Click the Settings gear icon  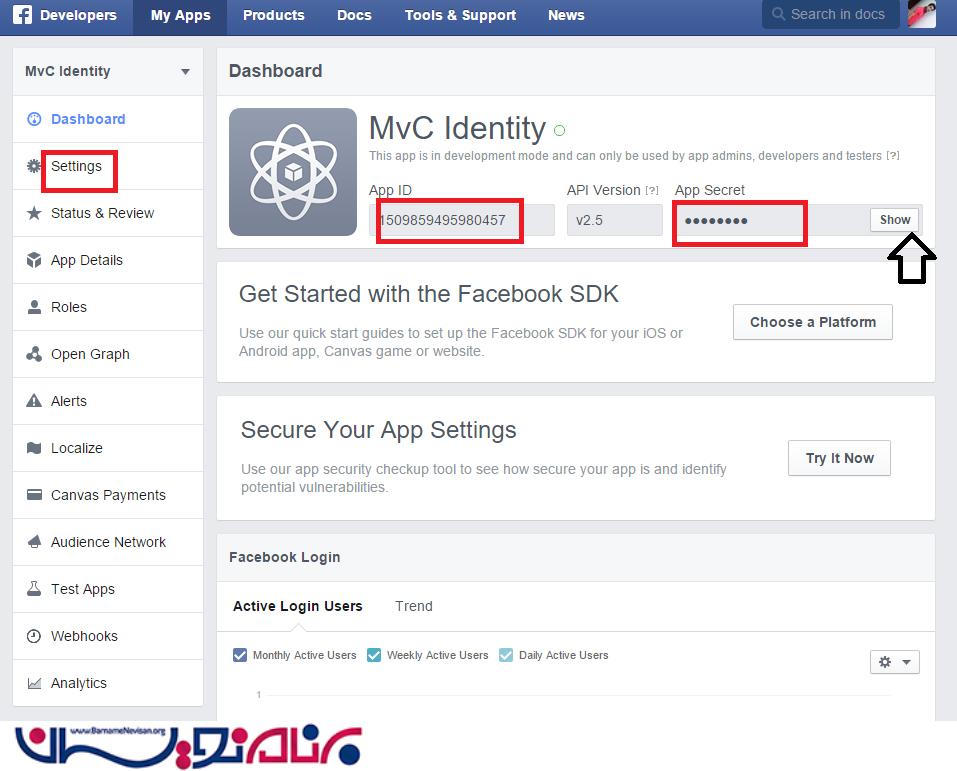34,166
